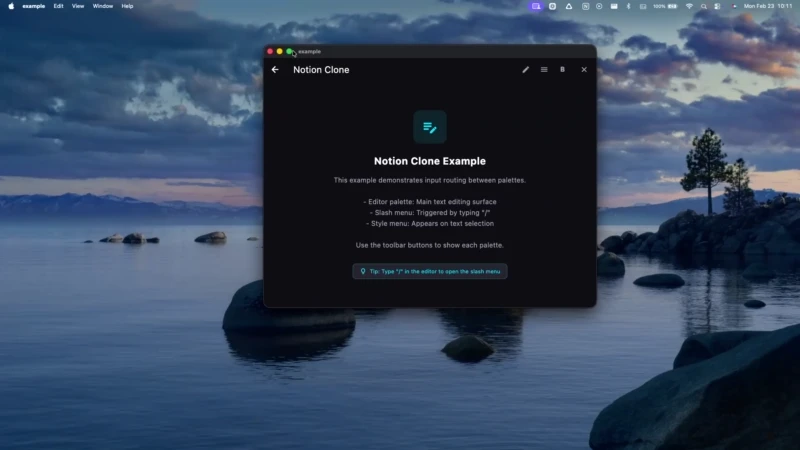Image resolution: width=800 pixels, height=450 pixels.
Task: Show the style menu bold B icon
Action: (562, 69)
